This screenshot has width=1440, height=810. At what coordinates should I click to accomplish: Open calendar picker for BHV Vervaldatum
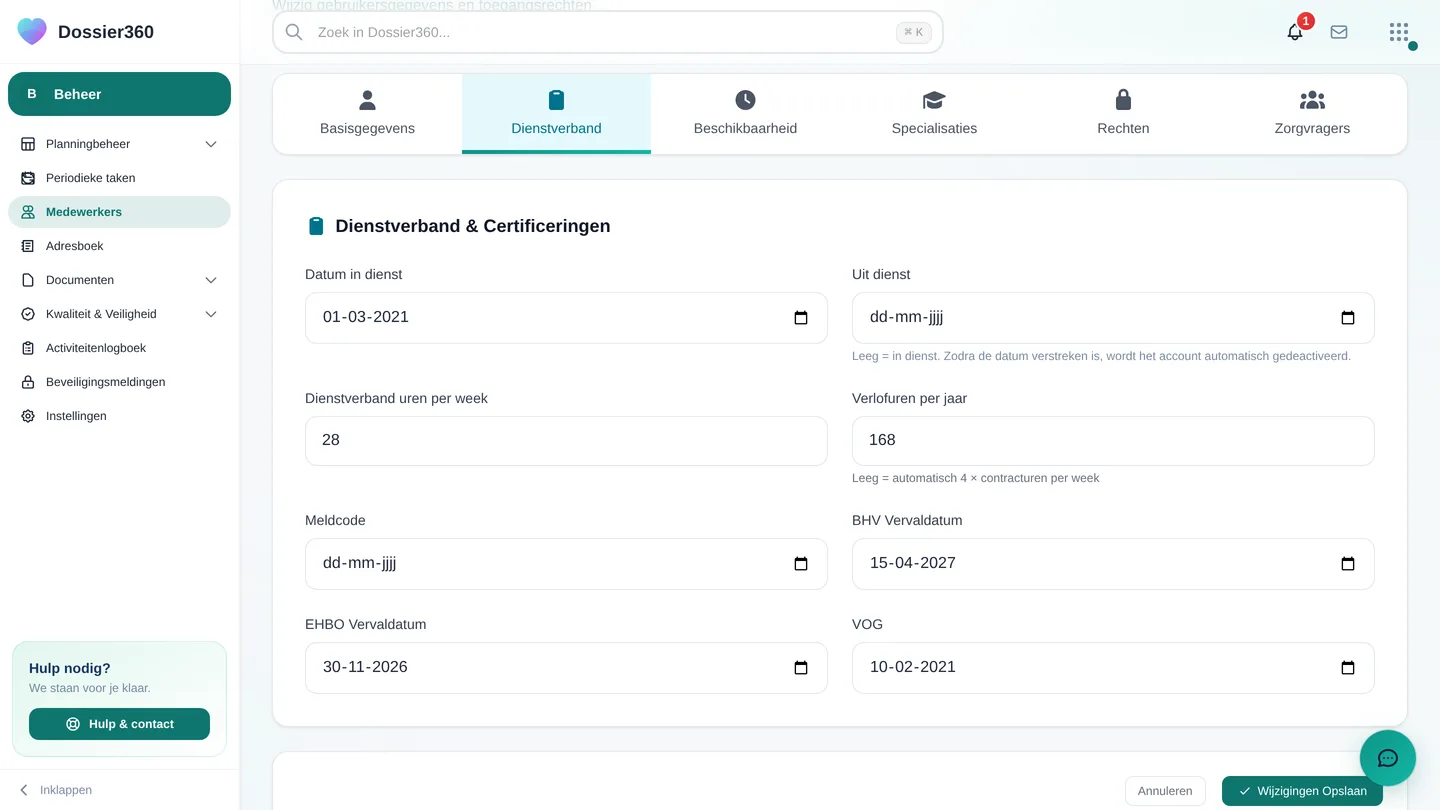[x=1348, y=564]
